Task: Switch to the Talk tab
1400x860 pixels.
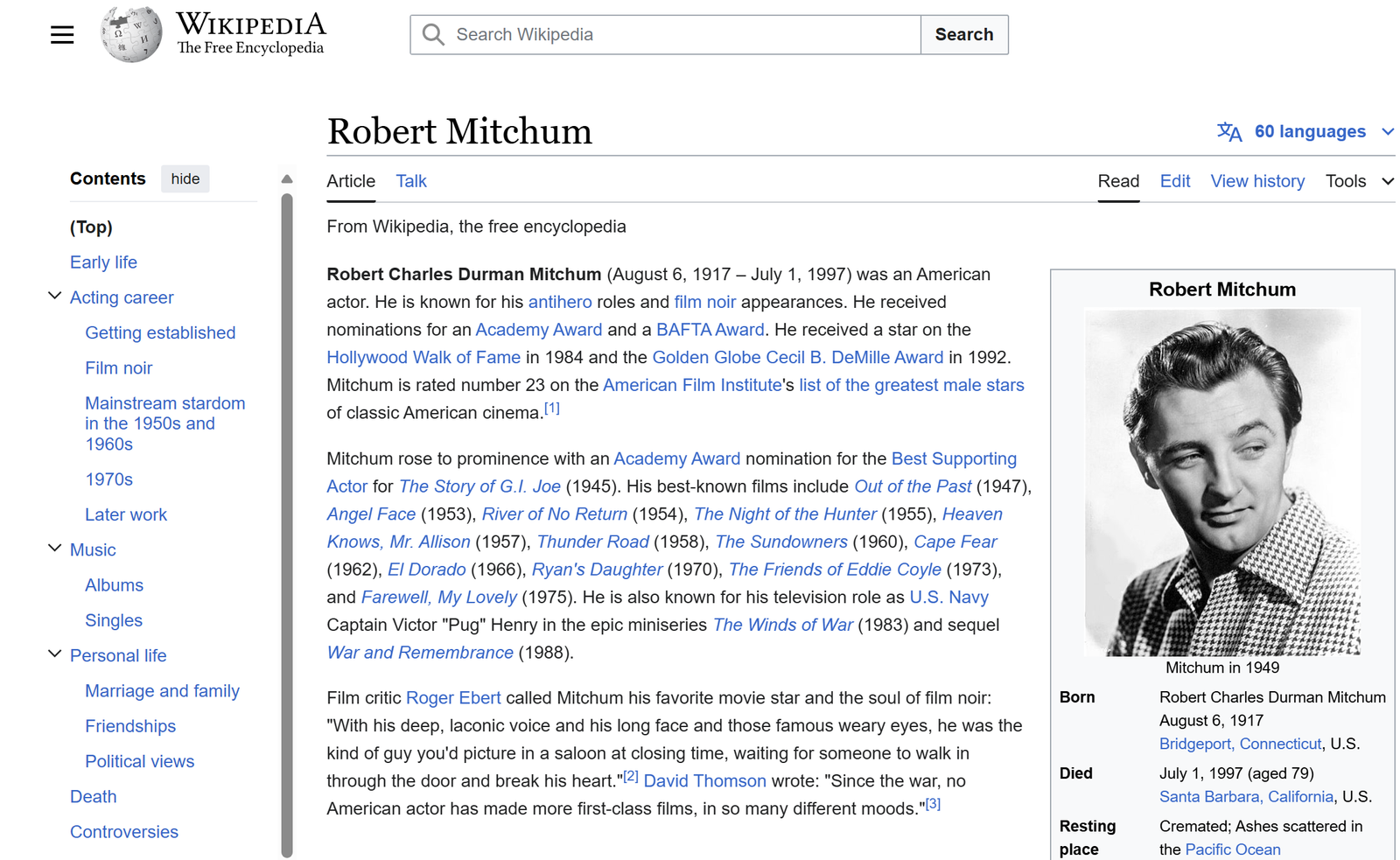Action: pos(410,181)
